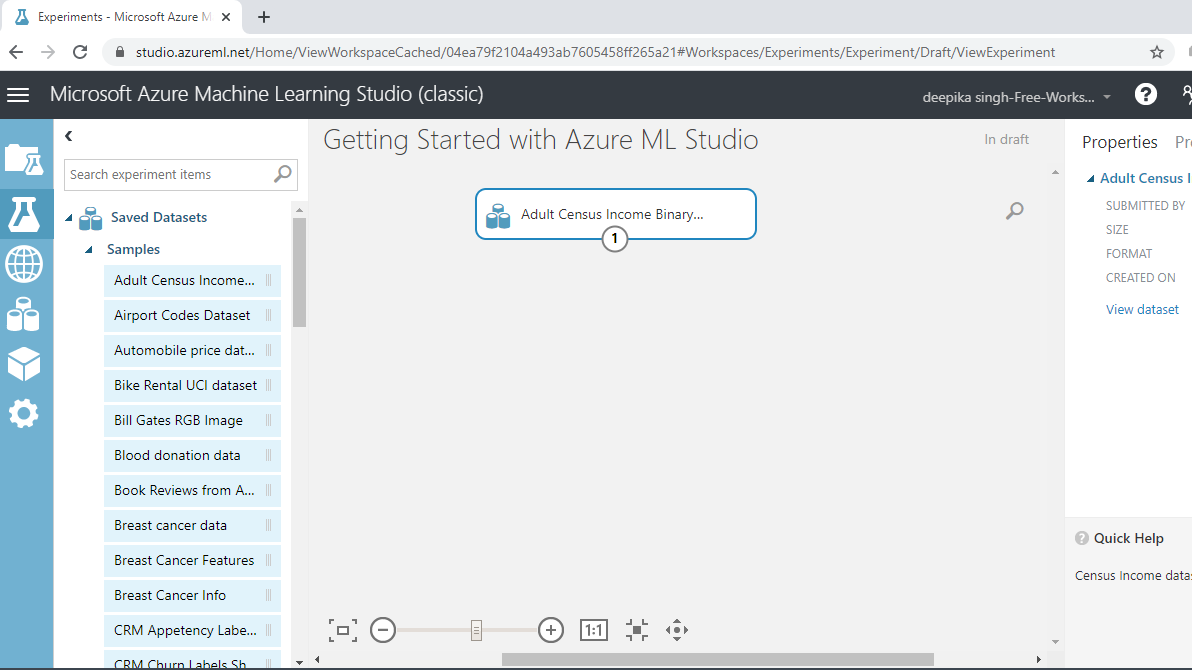Select the Experiments browser tab
This screenshot has height=670, width=1192.
click(x=124, y=17)
